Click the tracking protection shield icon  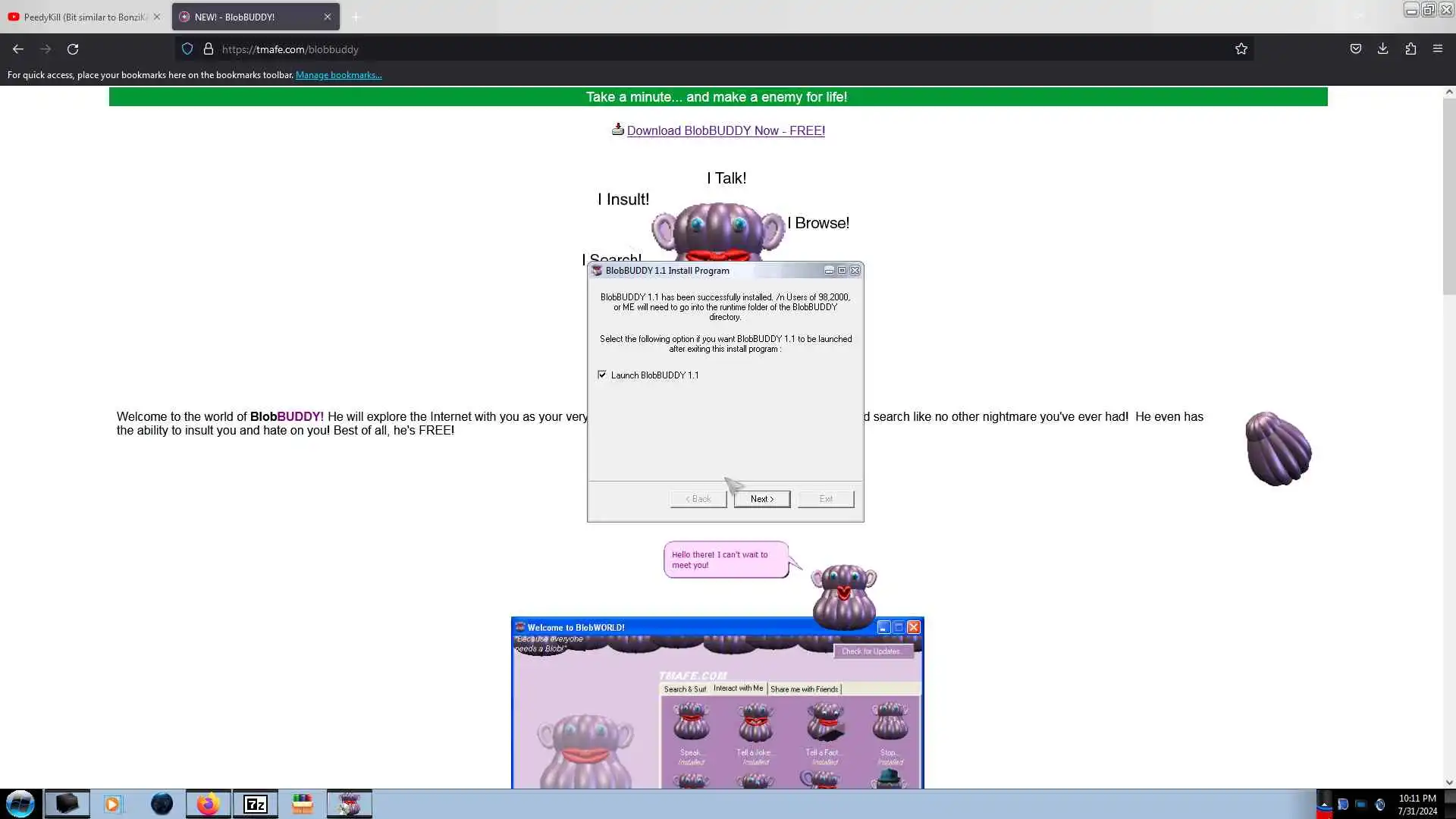[x=187, y=49]
